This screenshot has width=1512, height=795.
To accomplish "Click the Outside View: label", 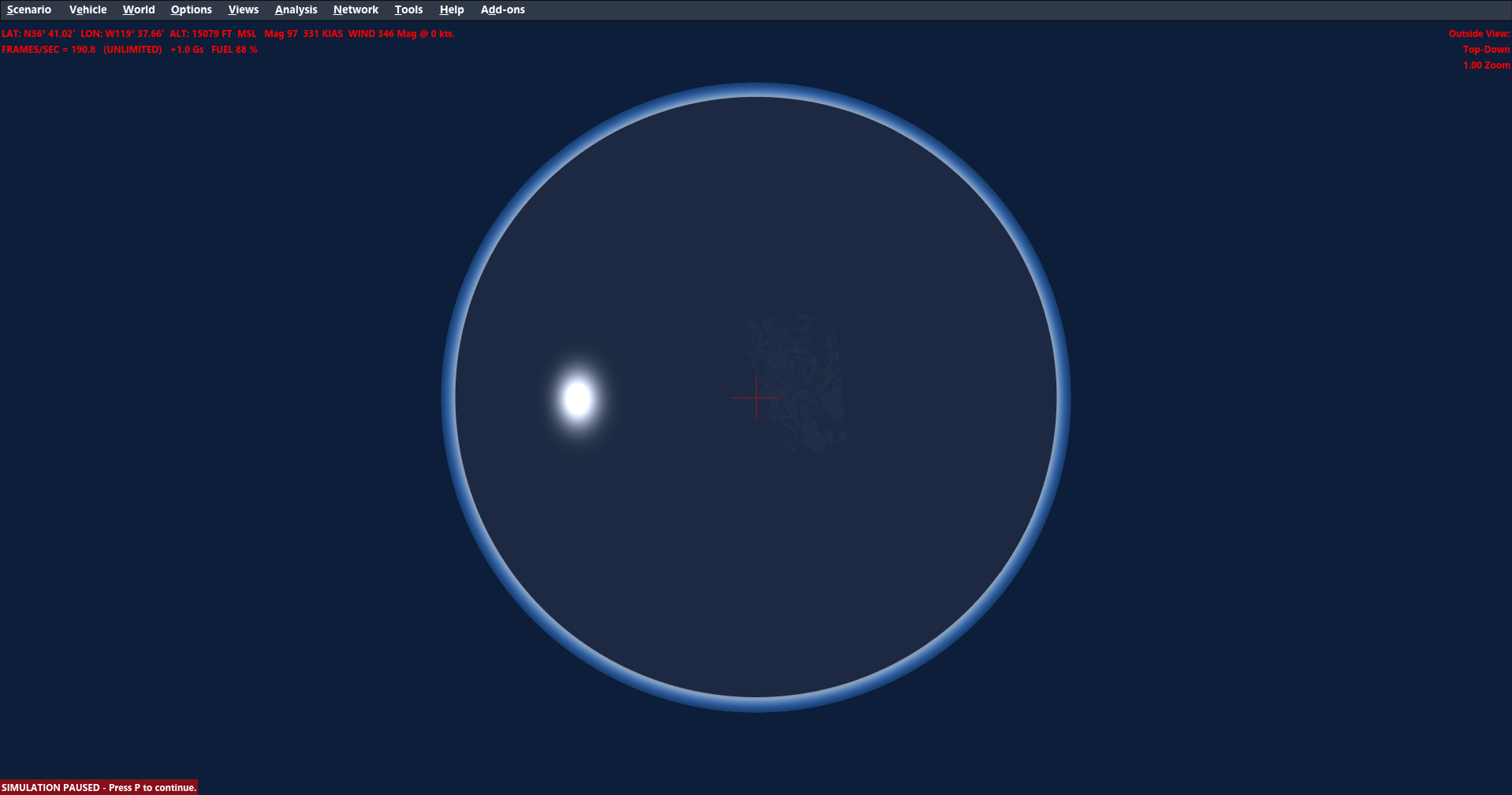I will (x=1479, y=34).
